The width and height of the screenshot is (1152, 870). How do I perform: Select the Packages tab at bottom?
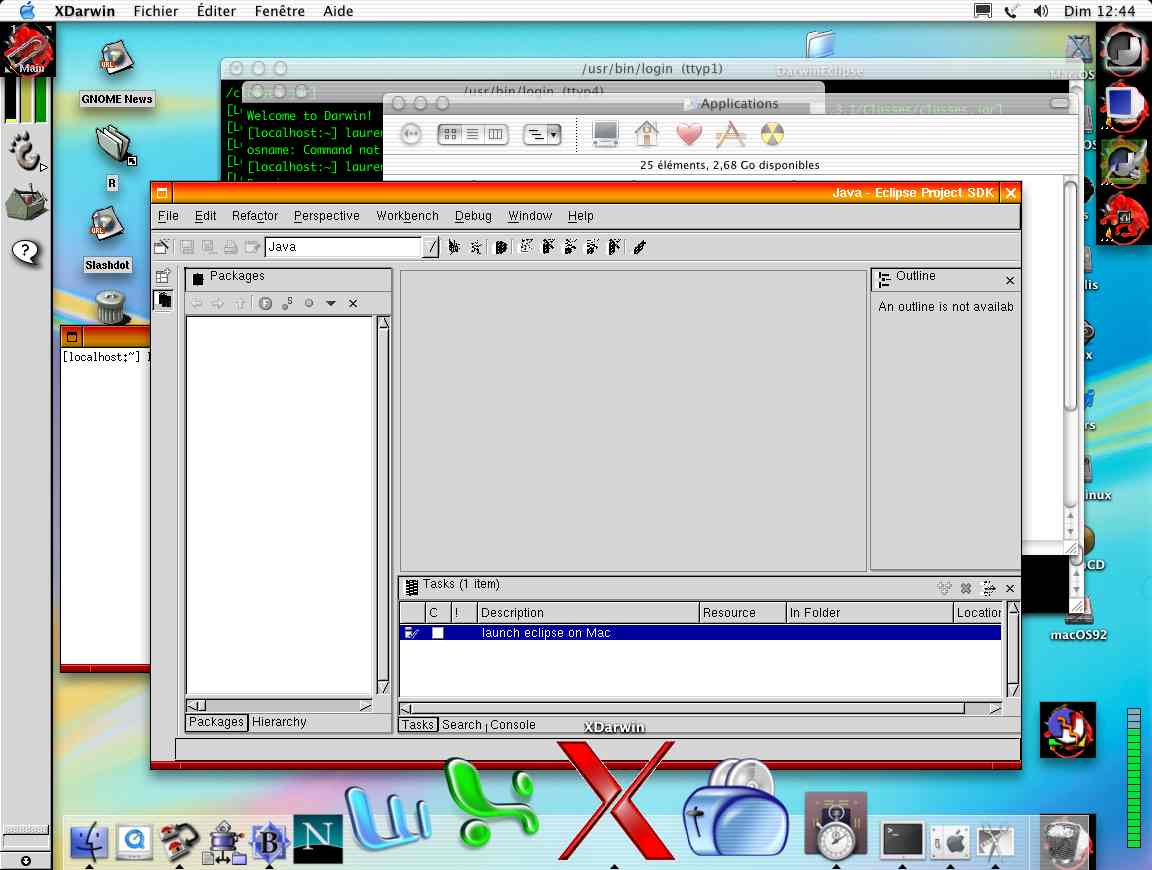pyautogui.click(x=216, y=722)
